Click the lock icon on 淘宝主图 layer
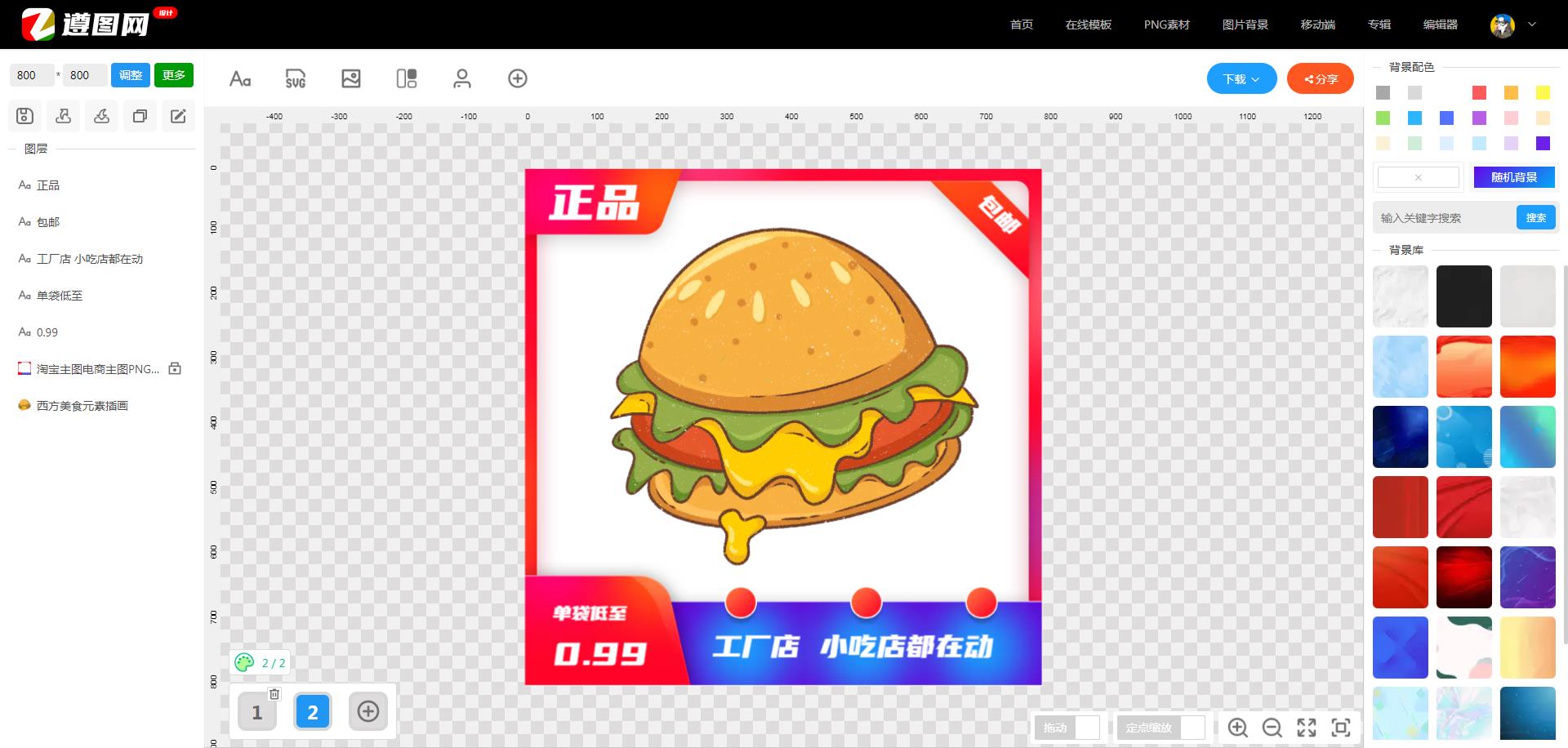Image resolution: width=1568 pixels, height=748 pixels. [x=175, y=368]
